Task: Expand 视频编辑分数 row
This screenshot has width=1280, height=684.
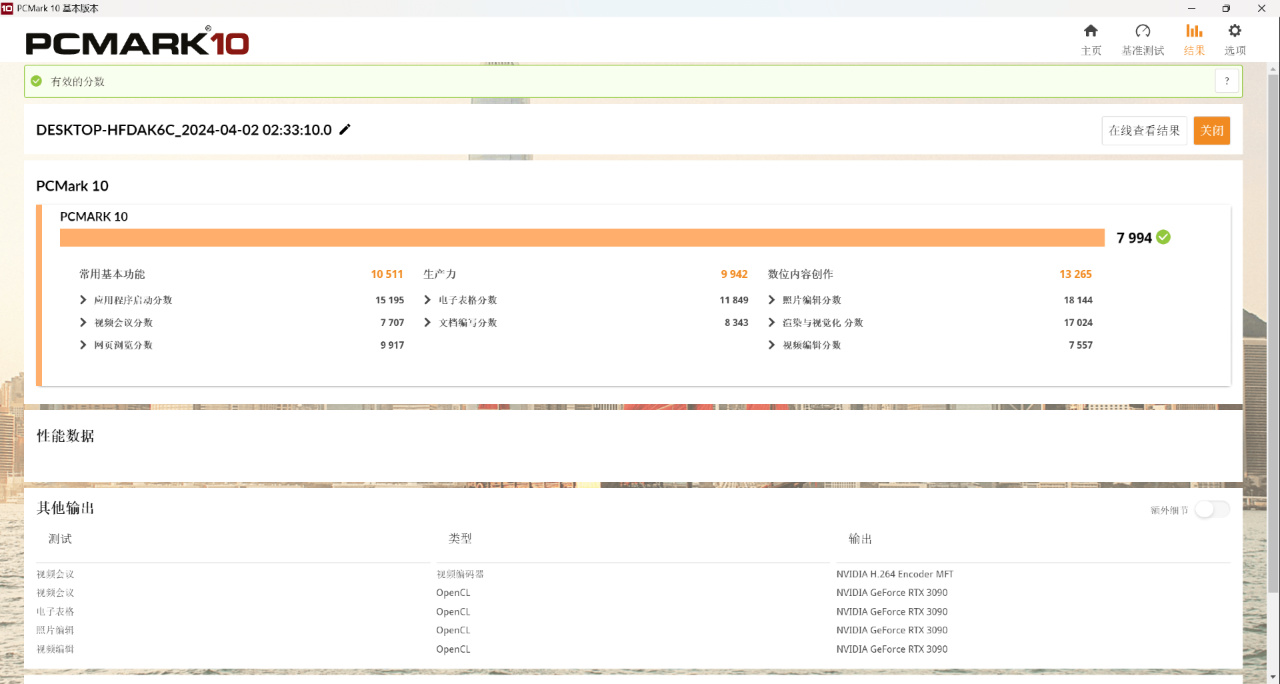Action: click(805, 344)
